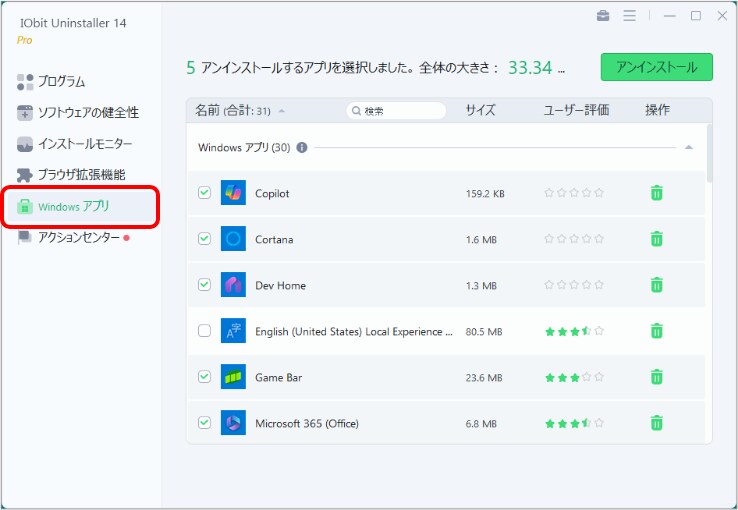The image size is (738, 510).
Task: Click the 操作 column header
Action: (x=657, y=111)
